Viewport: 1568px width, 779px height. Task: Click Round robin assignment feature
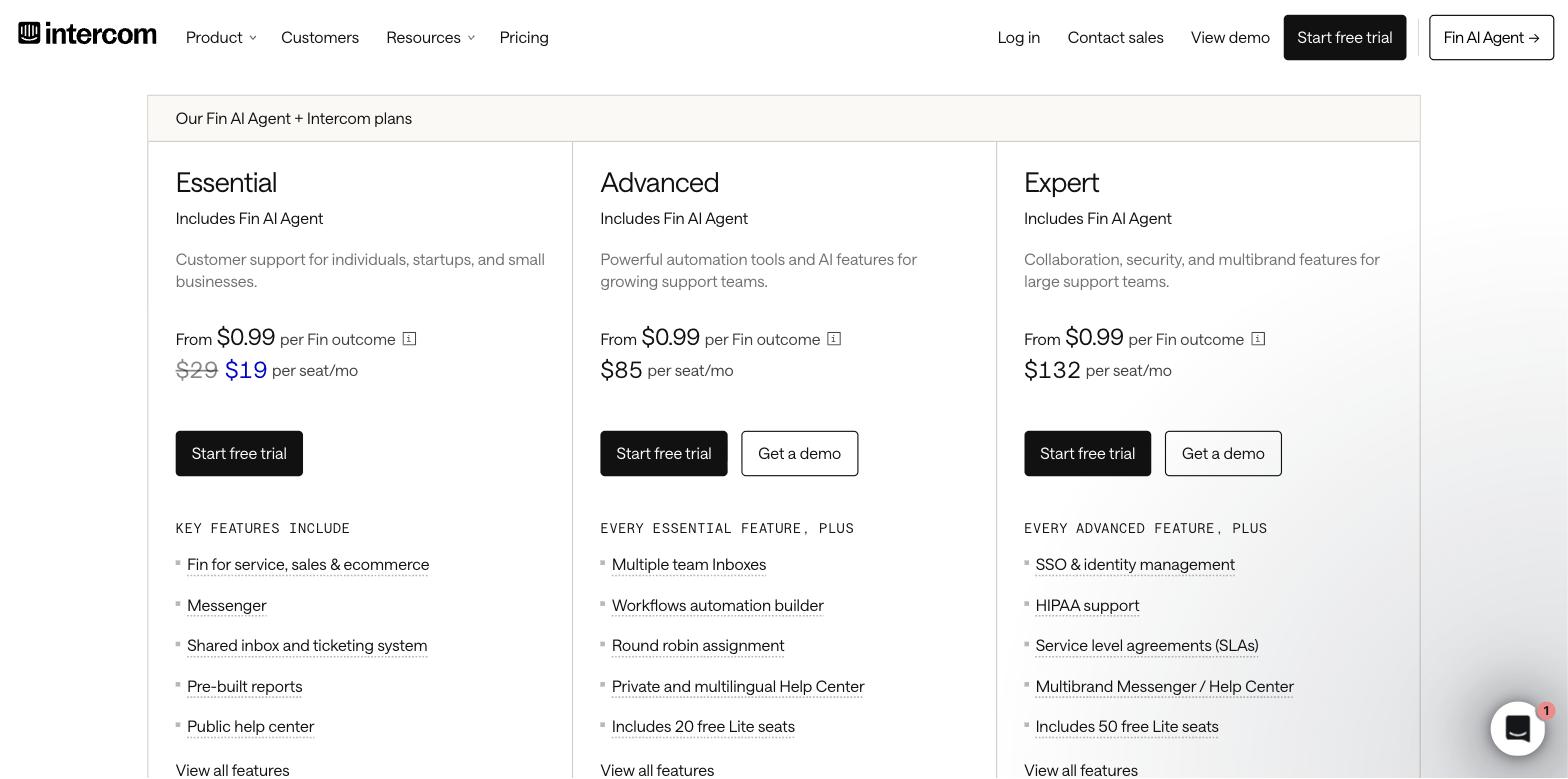point(698,646)
